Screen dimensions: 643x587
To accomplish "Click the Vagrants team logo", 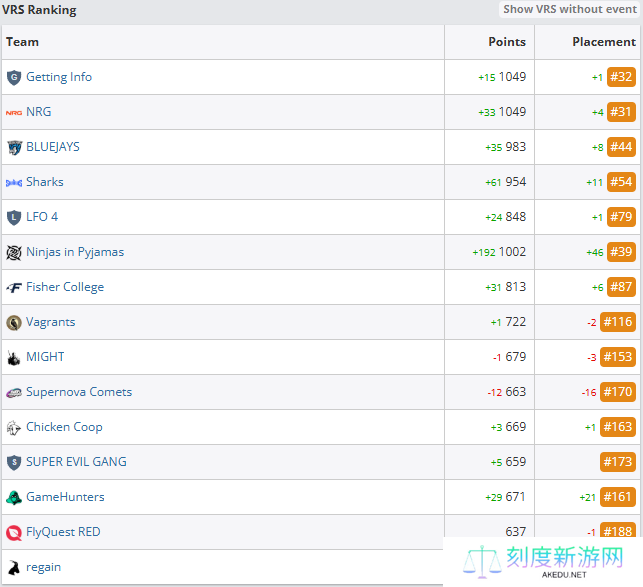I will click(x=14, y=323).
